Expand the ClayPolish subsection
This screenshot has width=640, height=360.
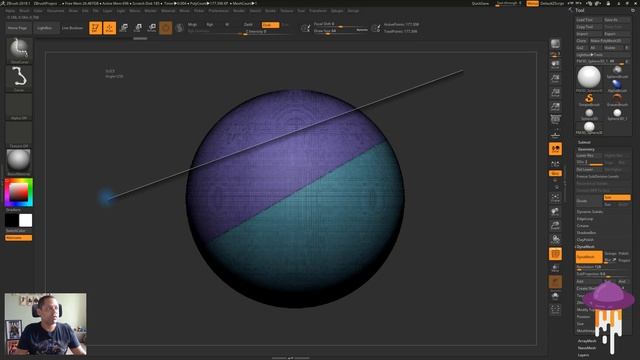click(x=585, y=240)
